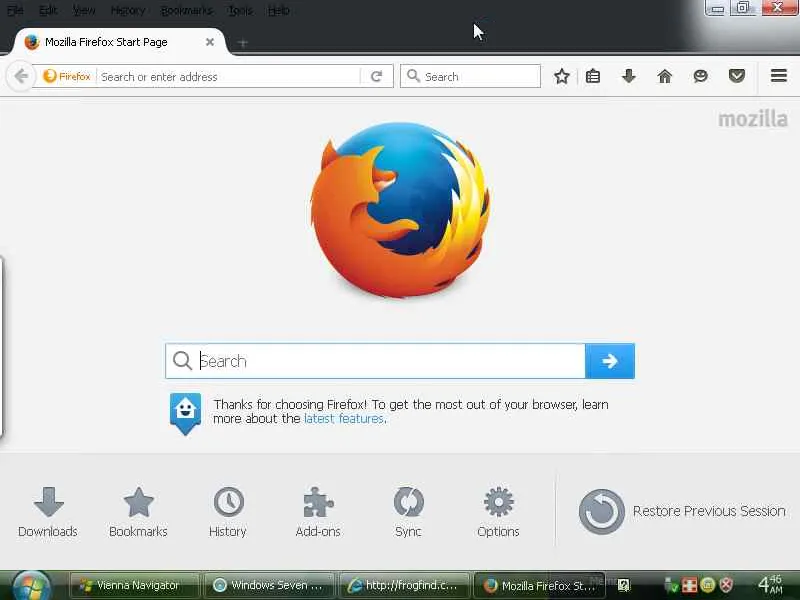
Task: Click the Restore Previous Session circular icon
Action: point(602,511)
